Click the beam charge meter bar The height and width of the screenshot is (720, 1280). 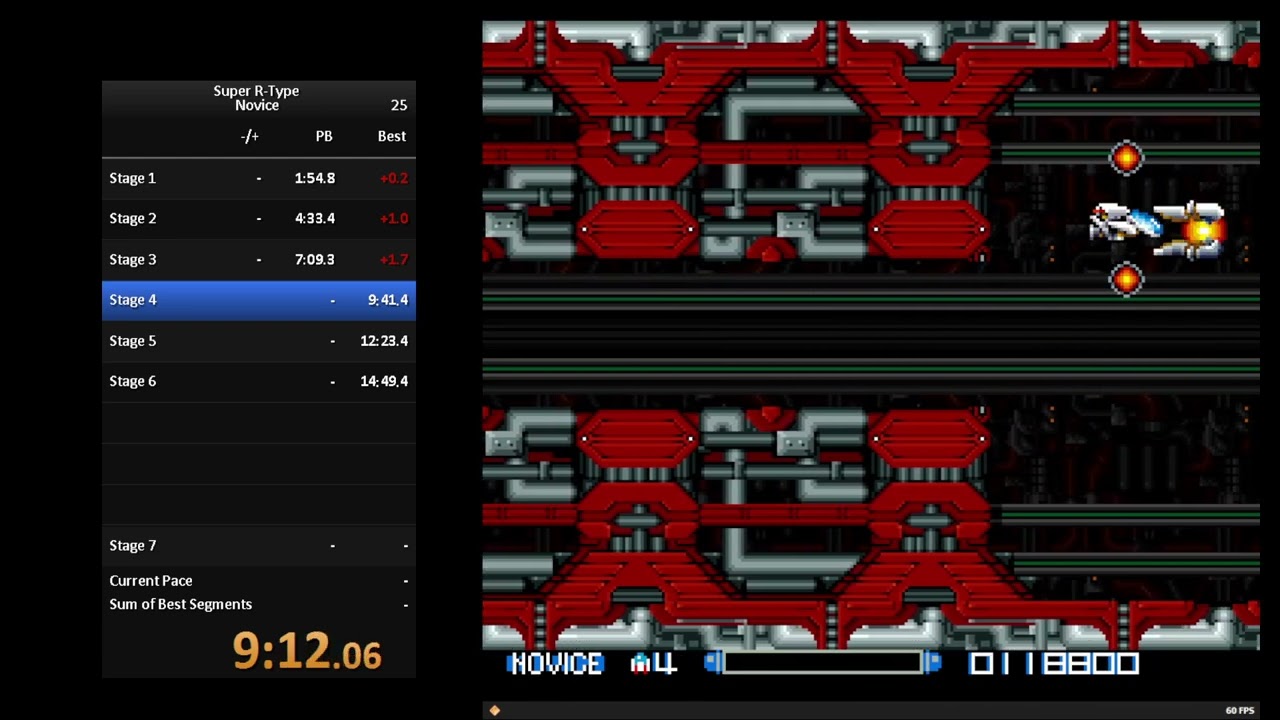(822, 662)
